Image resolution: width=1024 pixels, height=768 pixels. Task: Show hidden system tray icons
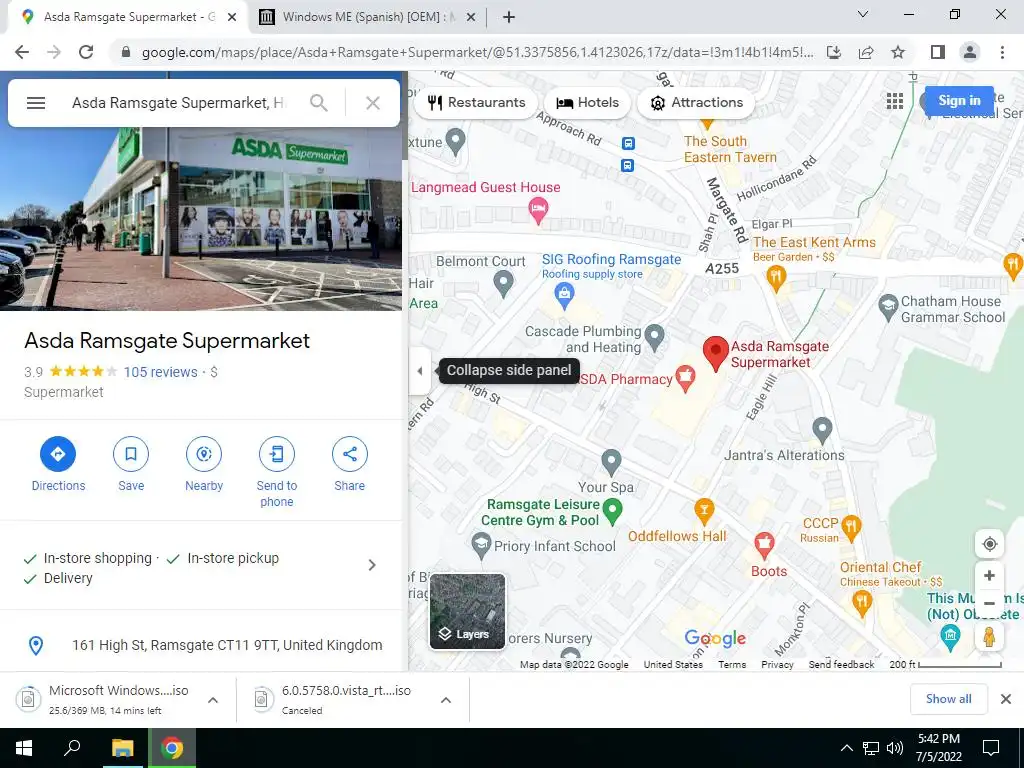click(x=846, y=748)
